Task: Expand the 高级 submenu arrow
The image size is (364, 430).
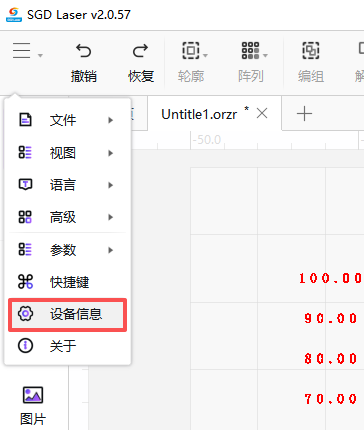Action: point(111,217)
